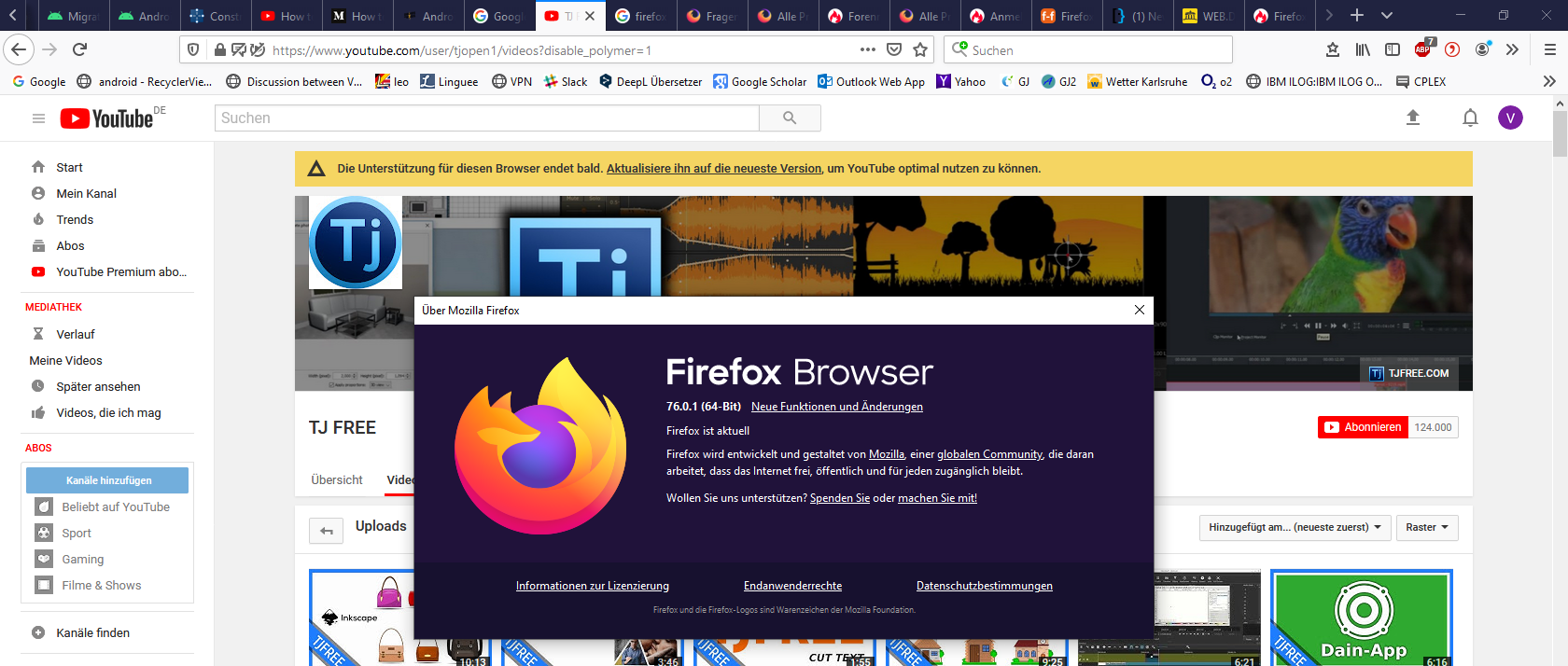Open Google Scholar bookmark

tap(760, 81)
